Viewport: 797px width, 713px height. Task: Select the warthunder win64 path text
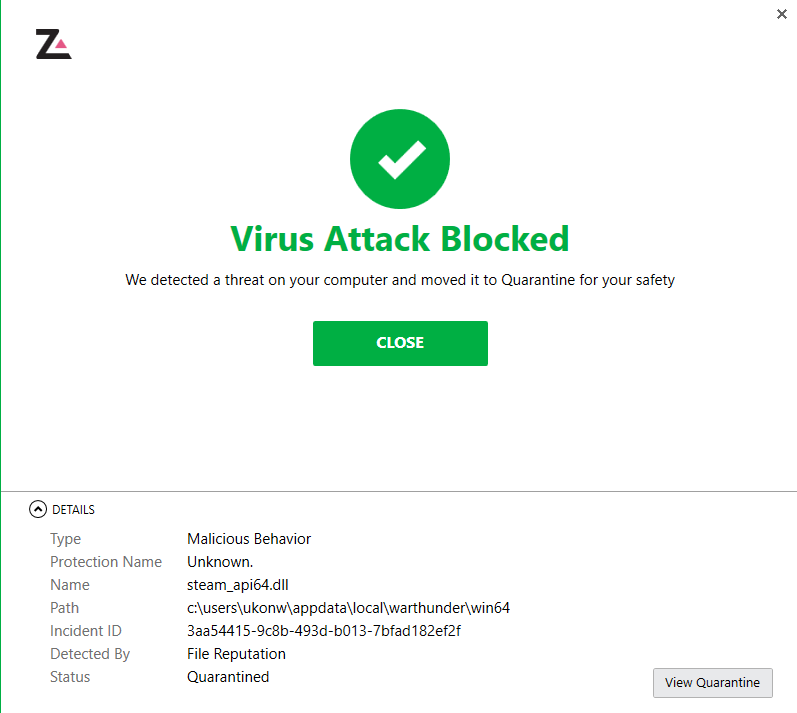tap(349, 608)
